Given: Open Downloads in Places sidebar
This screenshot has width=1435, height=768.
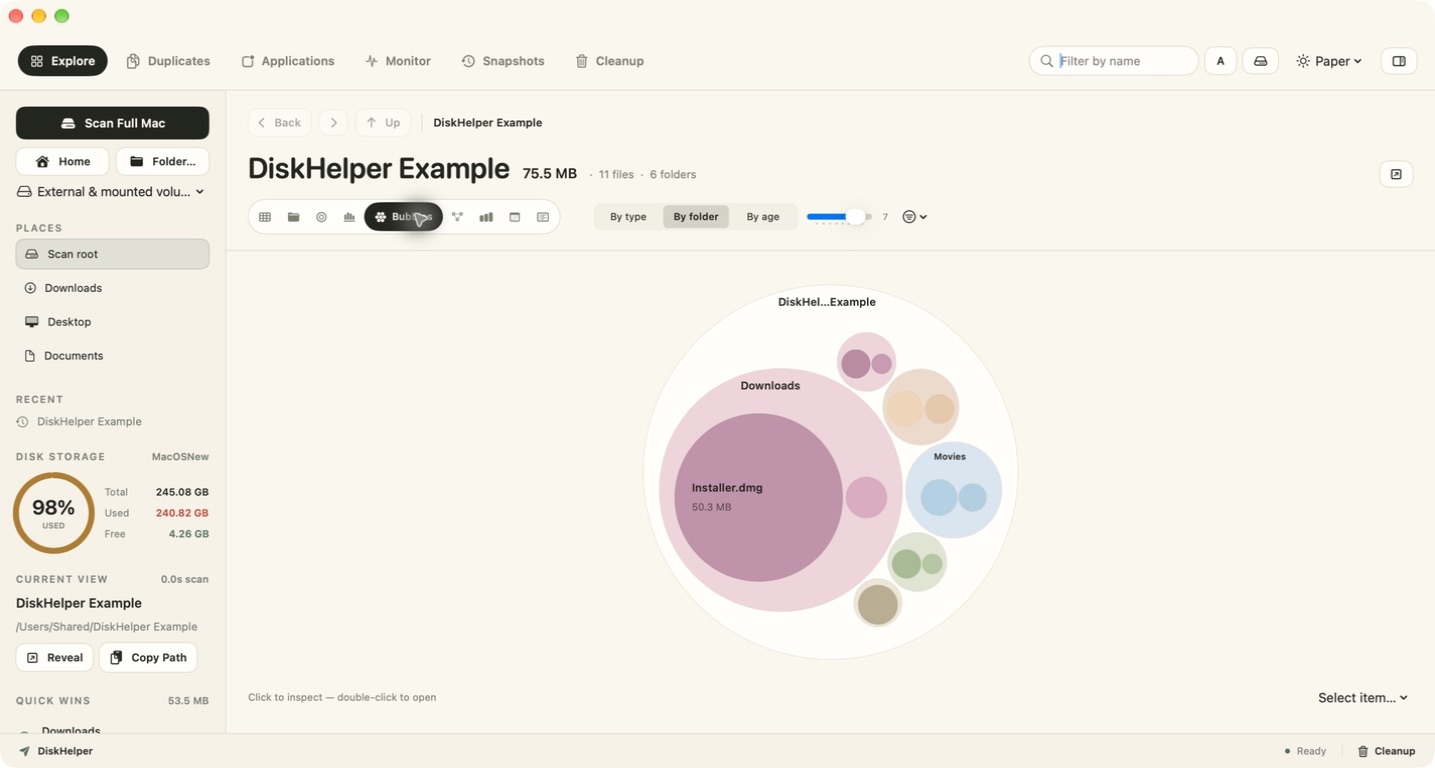Looking at the screenshot, I should [112, 288].
